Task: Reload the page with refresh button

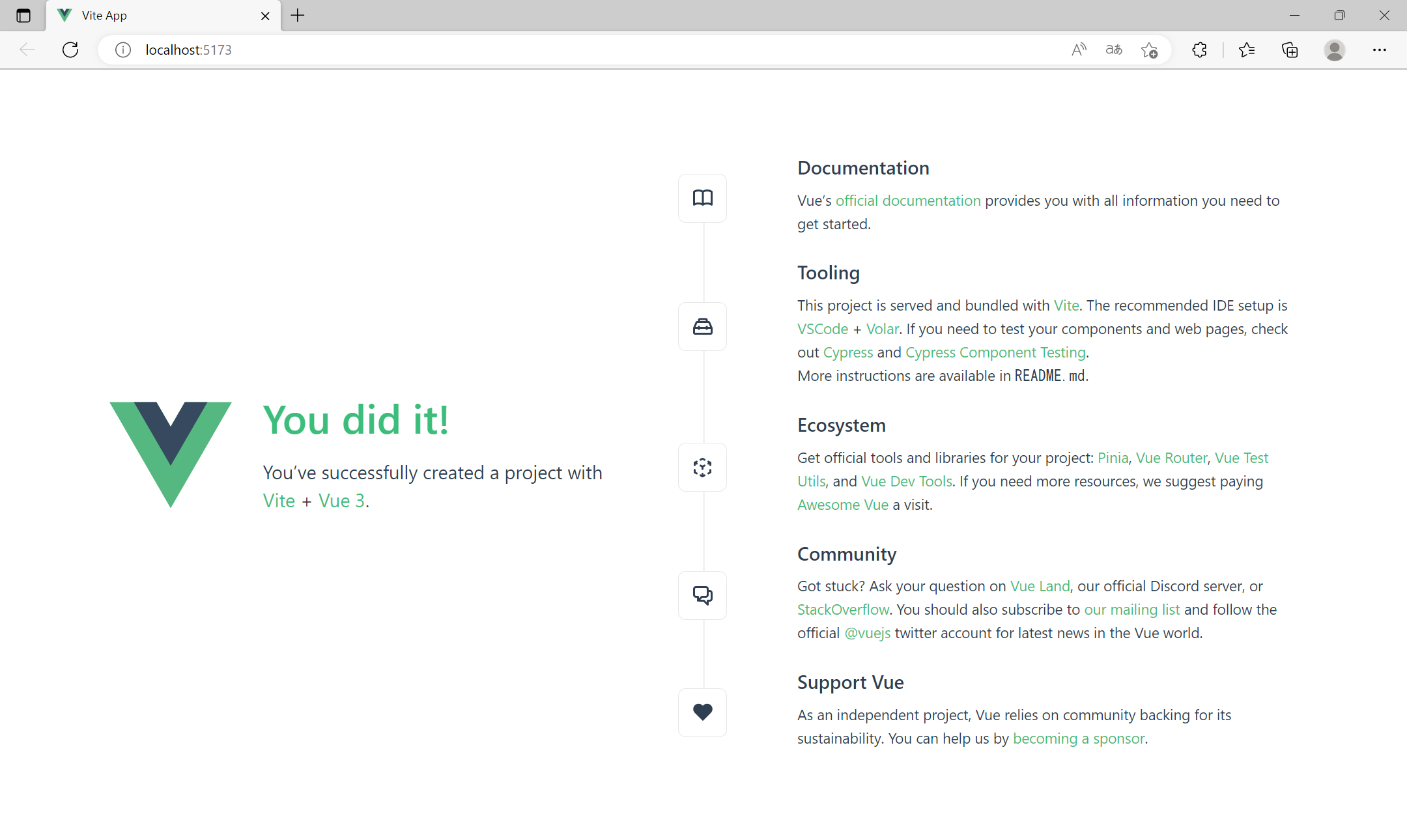Action: pos(70,49)
